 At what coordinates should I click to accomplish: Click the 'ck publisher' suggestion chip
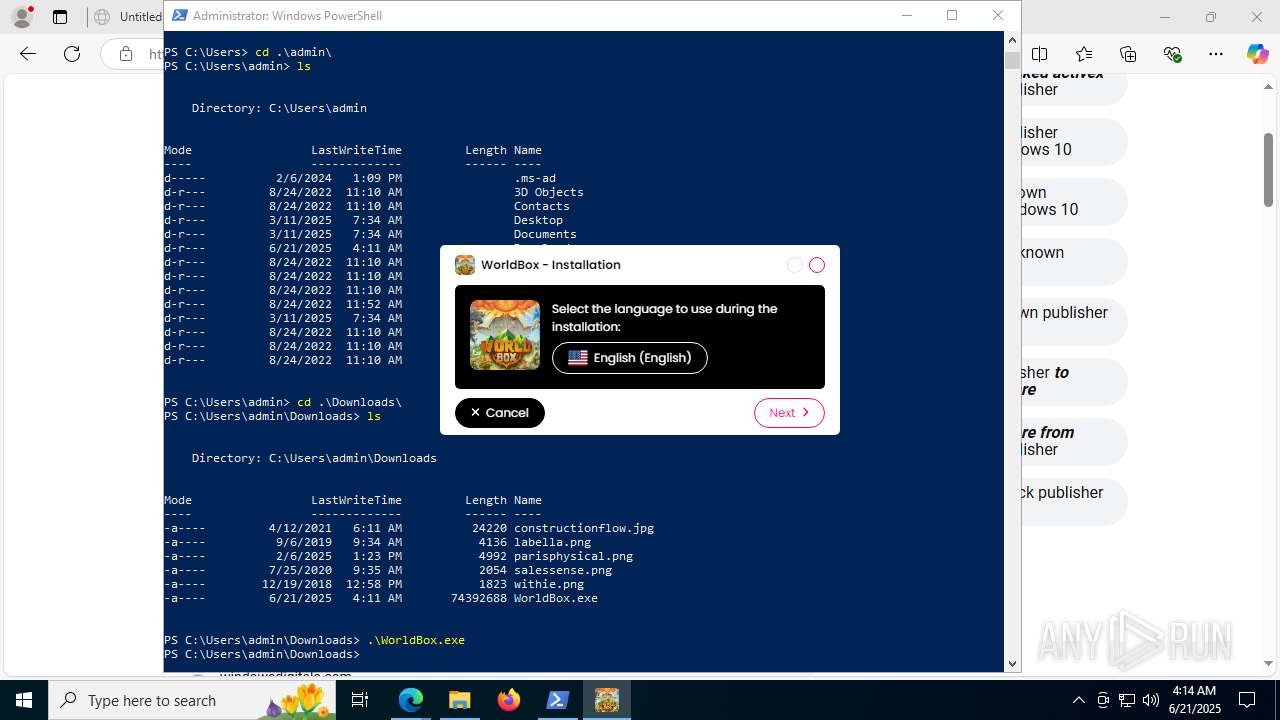tap(1074, 502)
